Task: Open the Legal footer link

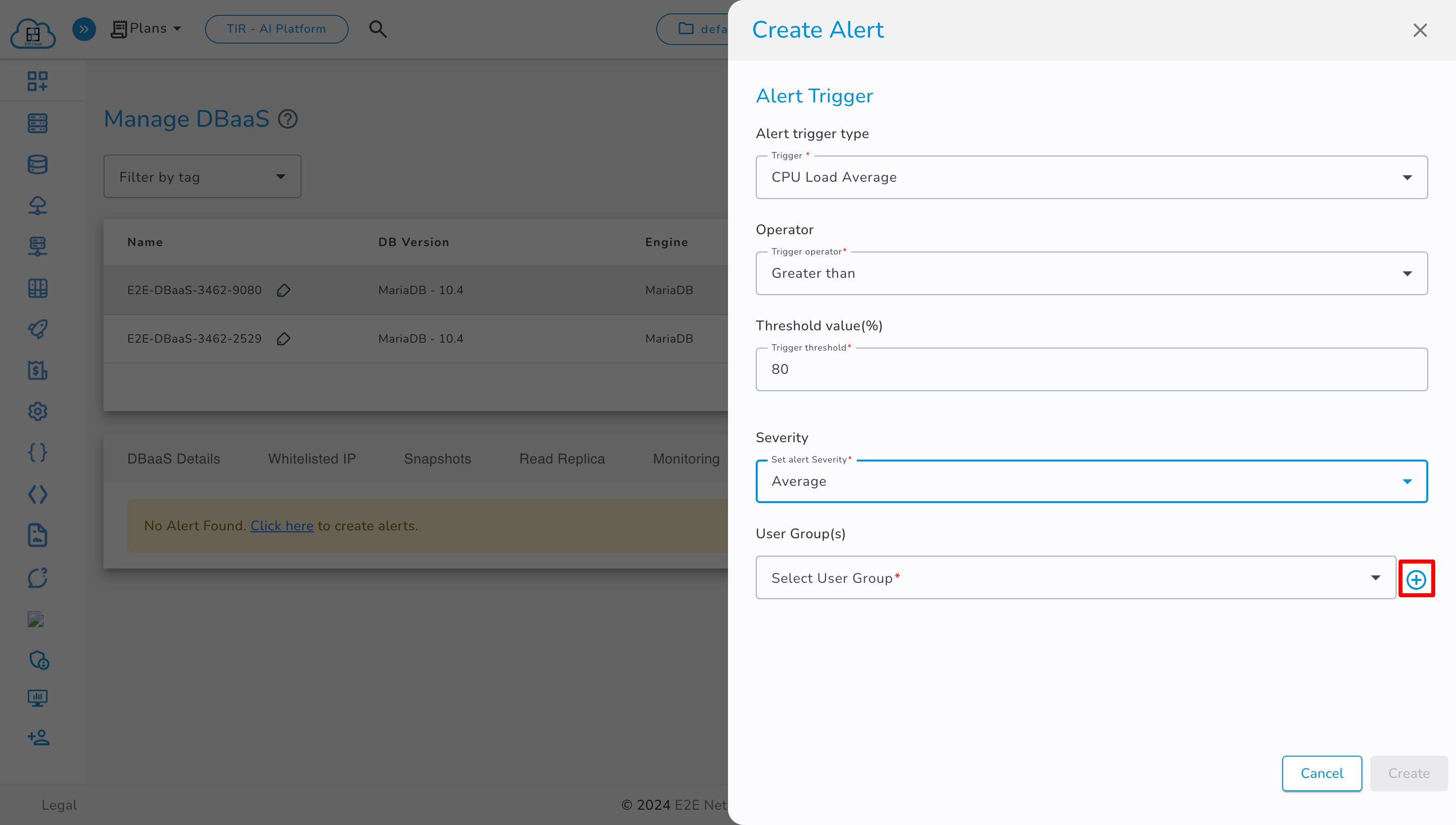Action: point(59,805)
